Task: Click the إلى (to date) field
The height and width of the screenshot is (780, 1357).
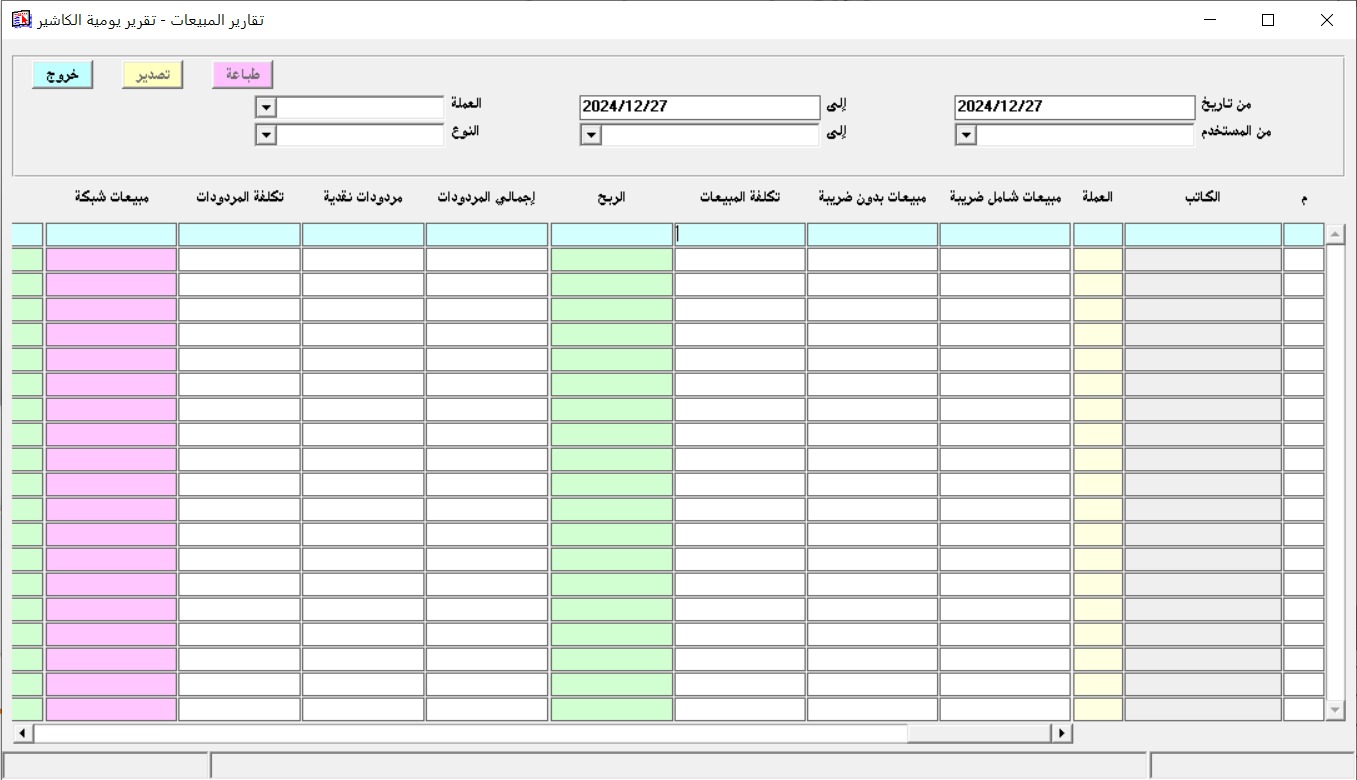Action: click(x=699, y=107)
